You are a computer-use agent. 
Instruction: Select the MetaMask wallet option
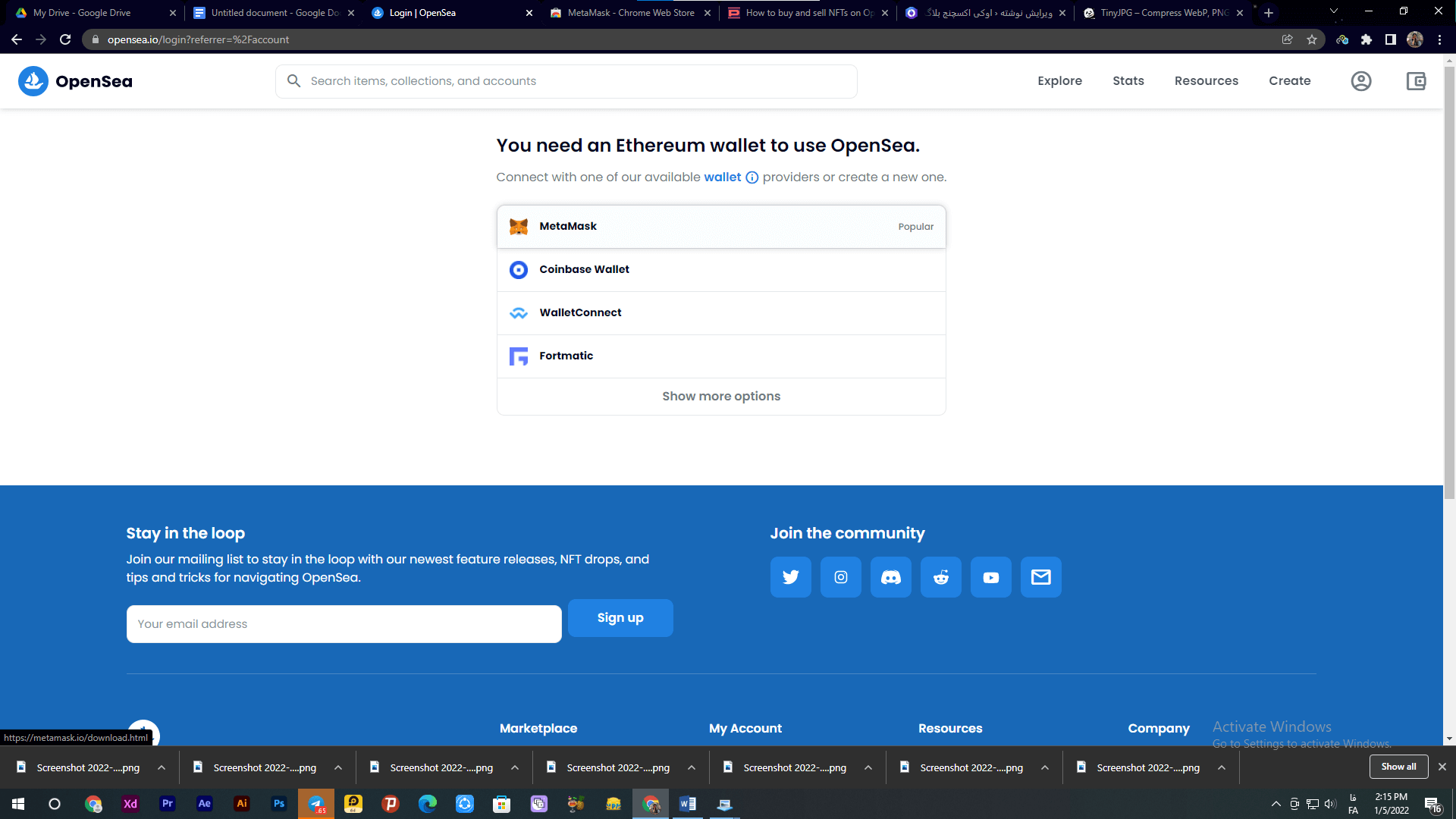pos(721,227)
